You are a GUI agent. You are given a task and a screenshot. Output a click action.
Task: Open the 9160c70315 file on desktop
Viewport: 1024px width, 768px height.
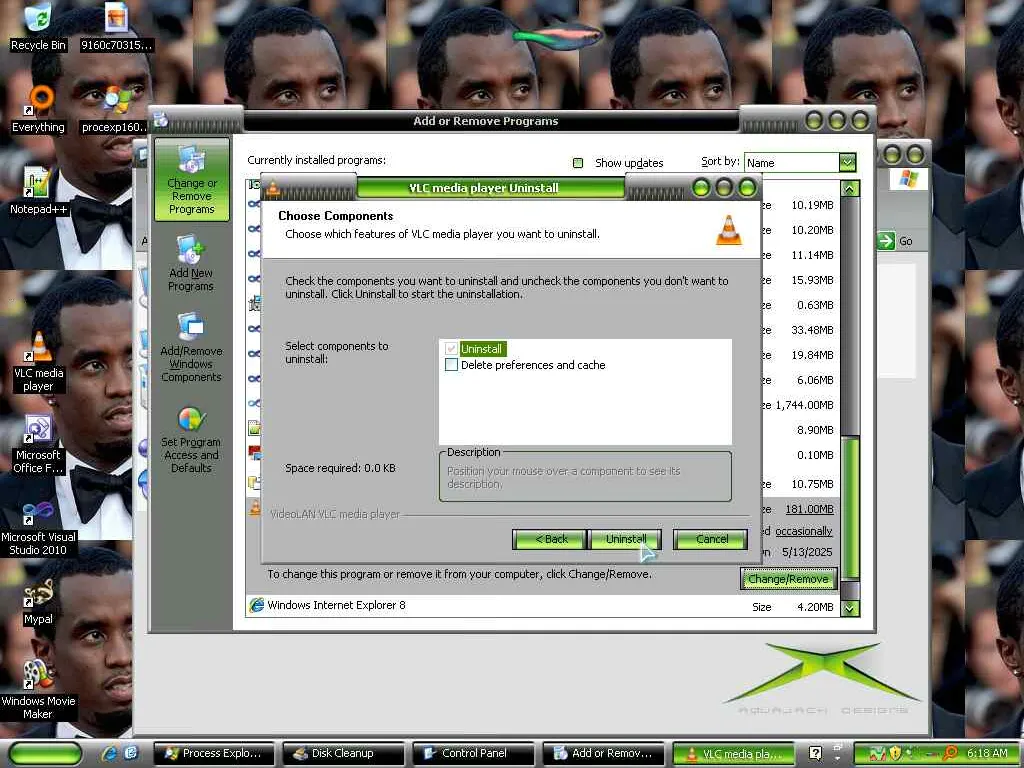[x=116, y=27]
